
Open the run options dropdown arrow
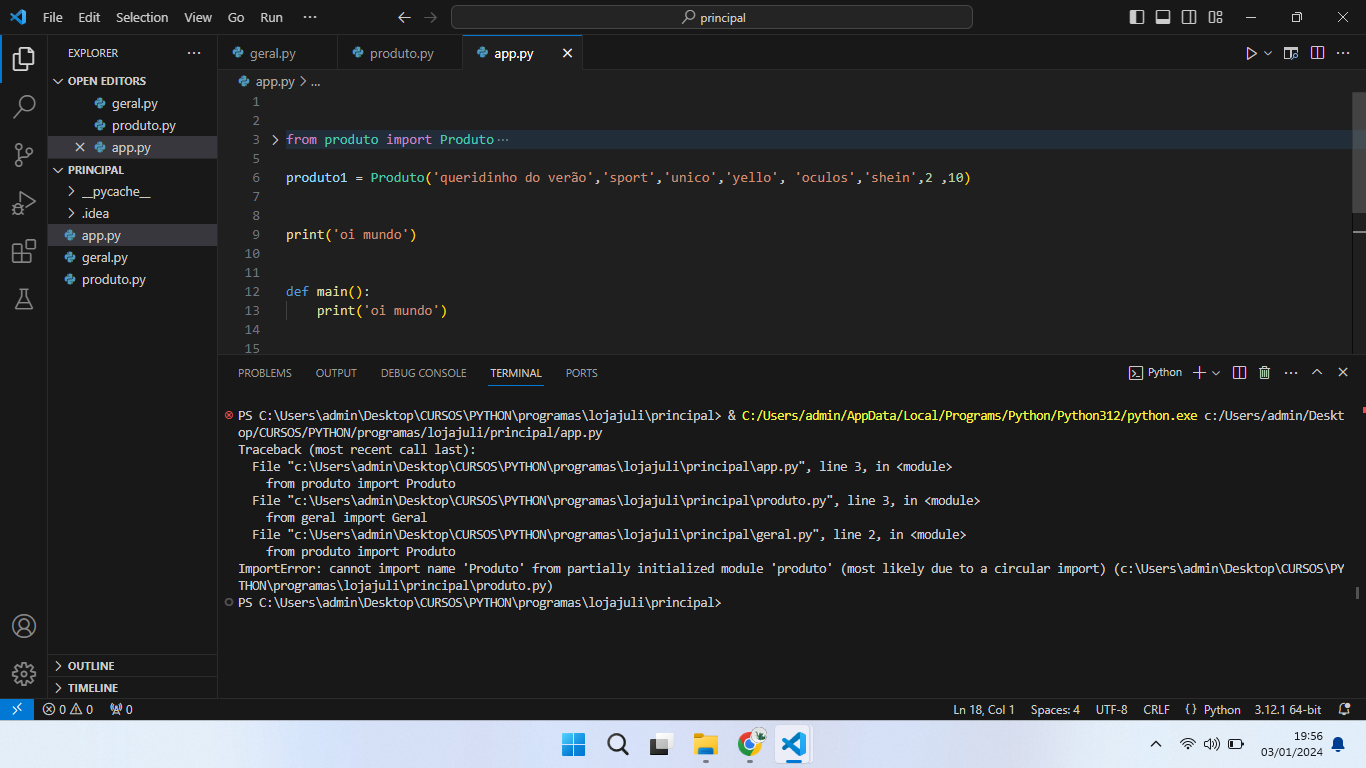click(1268, 53)
